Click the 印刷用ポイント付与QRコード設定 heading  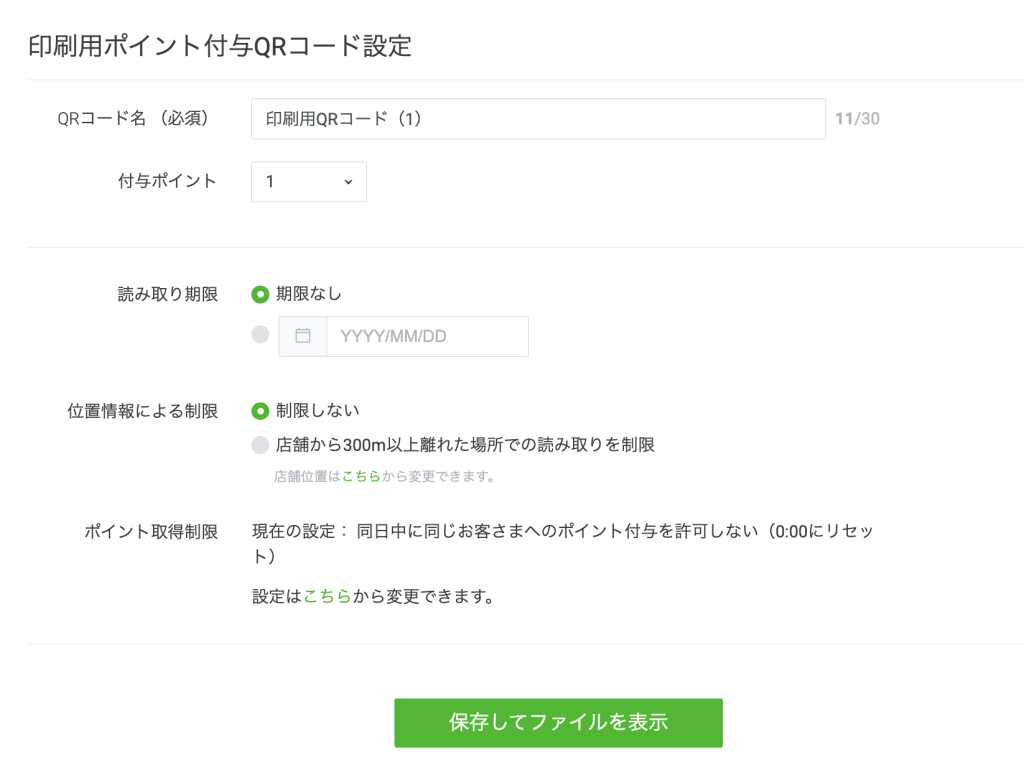219,47
